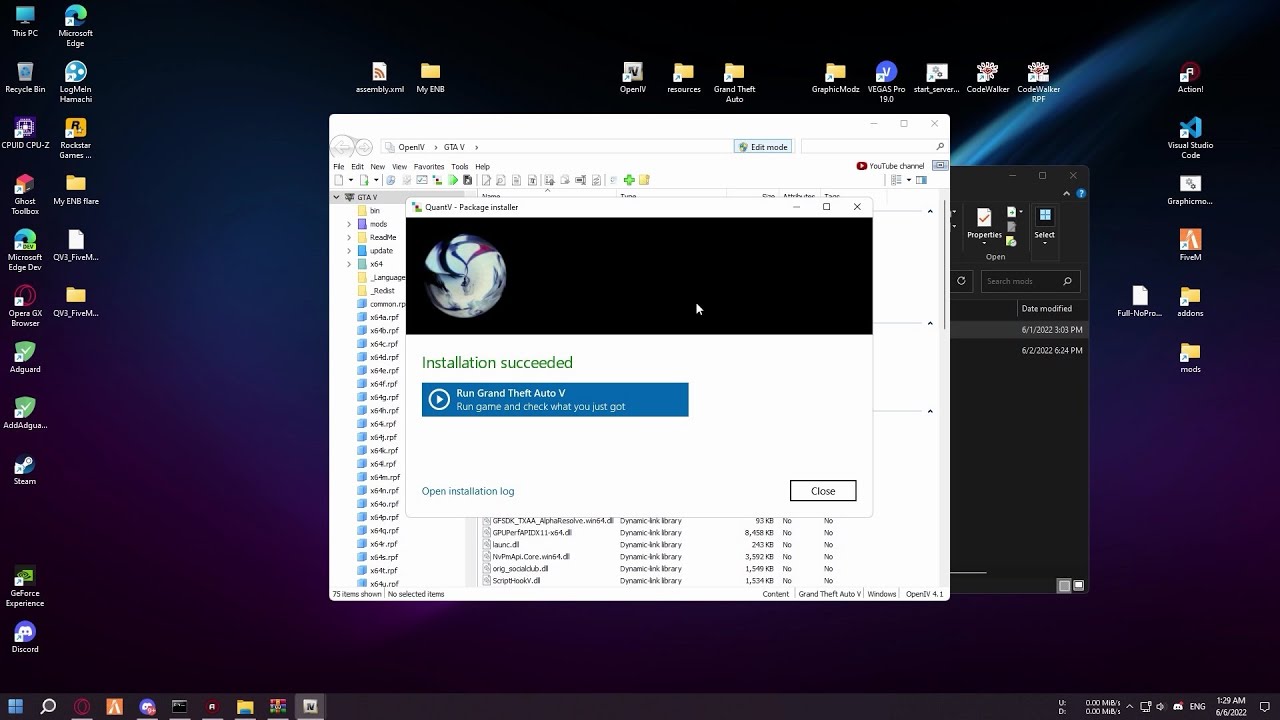Screen dimensions: 1280x720
Task: Expand the update folder in tree
Action: [349, 251]
